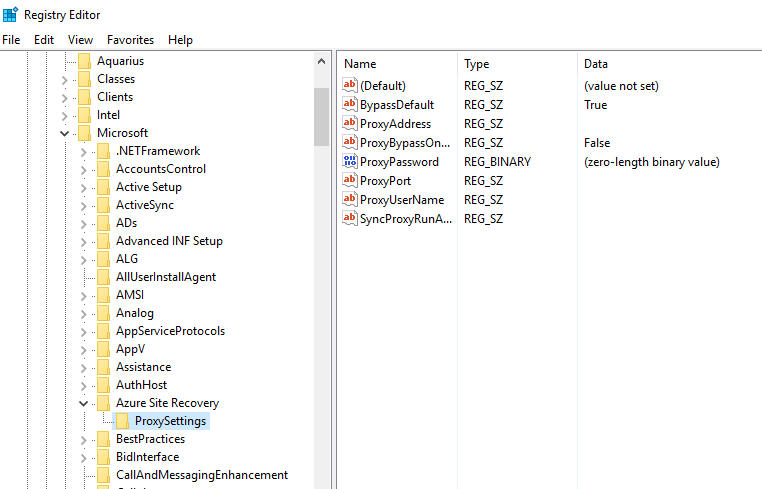Click the ProxyPort string value icon

pyautogui.click(x=349, y=180)
